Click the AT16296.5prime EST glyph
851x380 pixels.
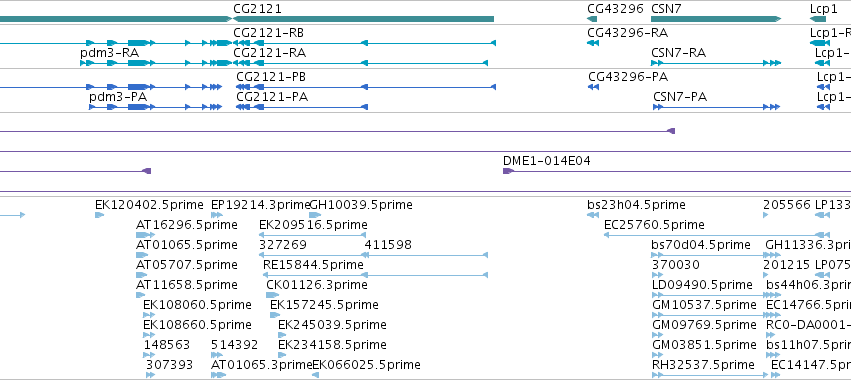point(145,235)
